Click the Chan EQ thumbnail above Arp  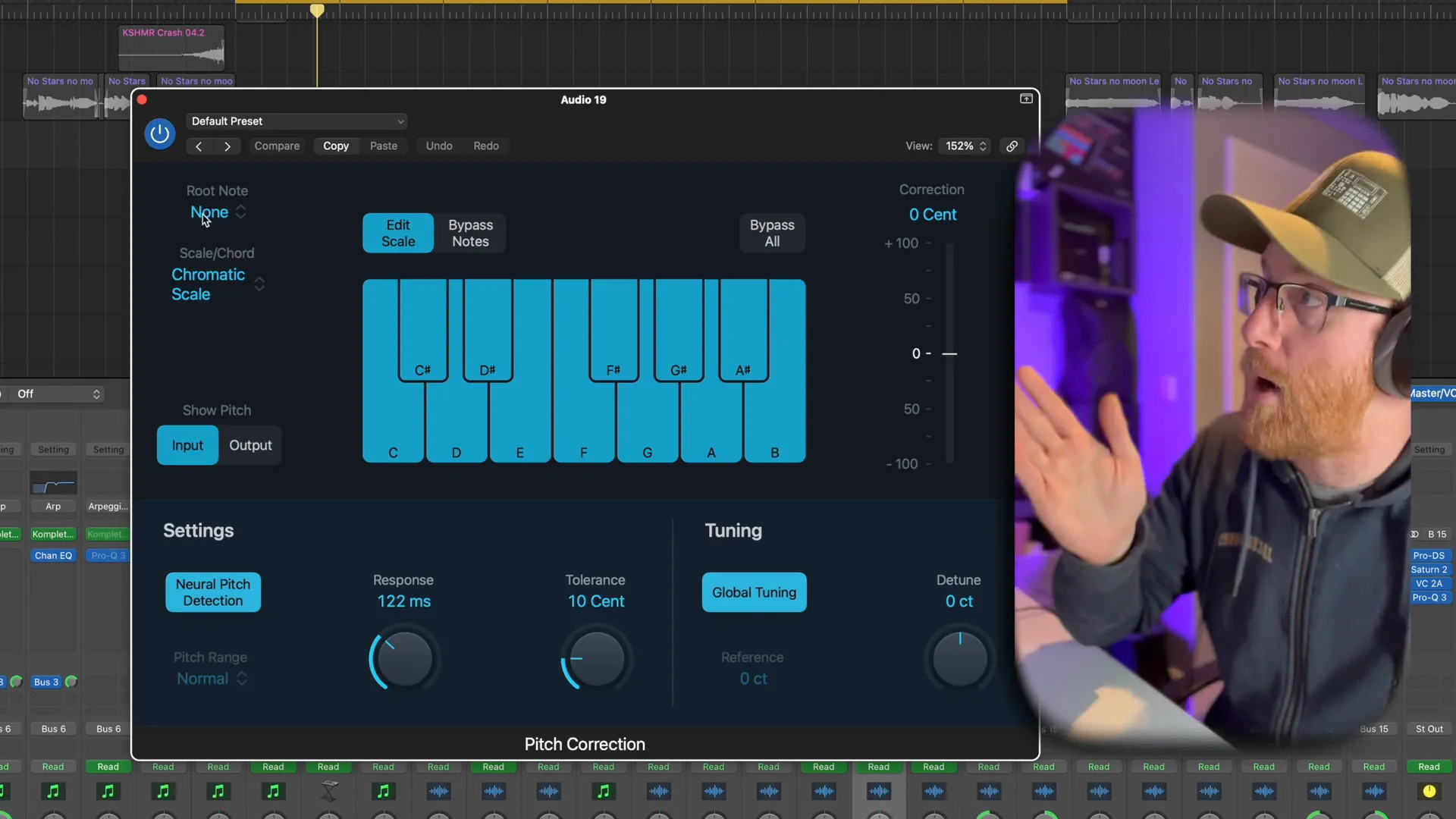click(53, 483)
